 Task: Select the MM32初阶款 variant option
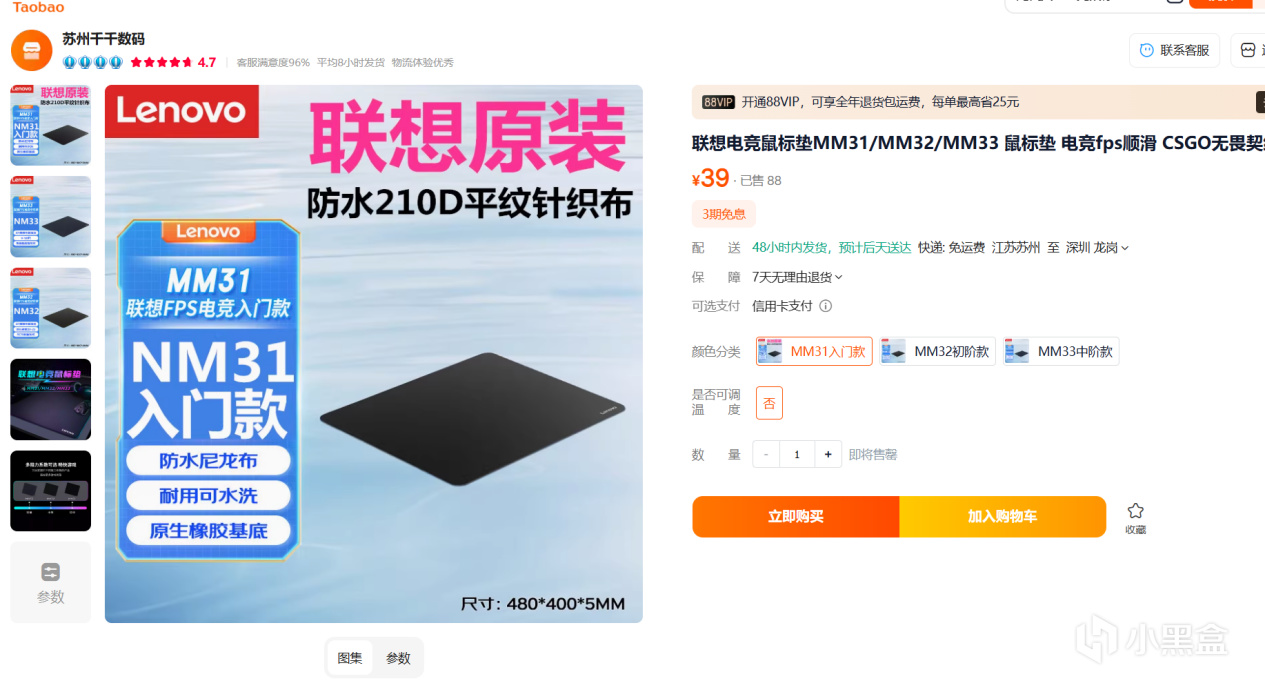click(938, 351)
